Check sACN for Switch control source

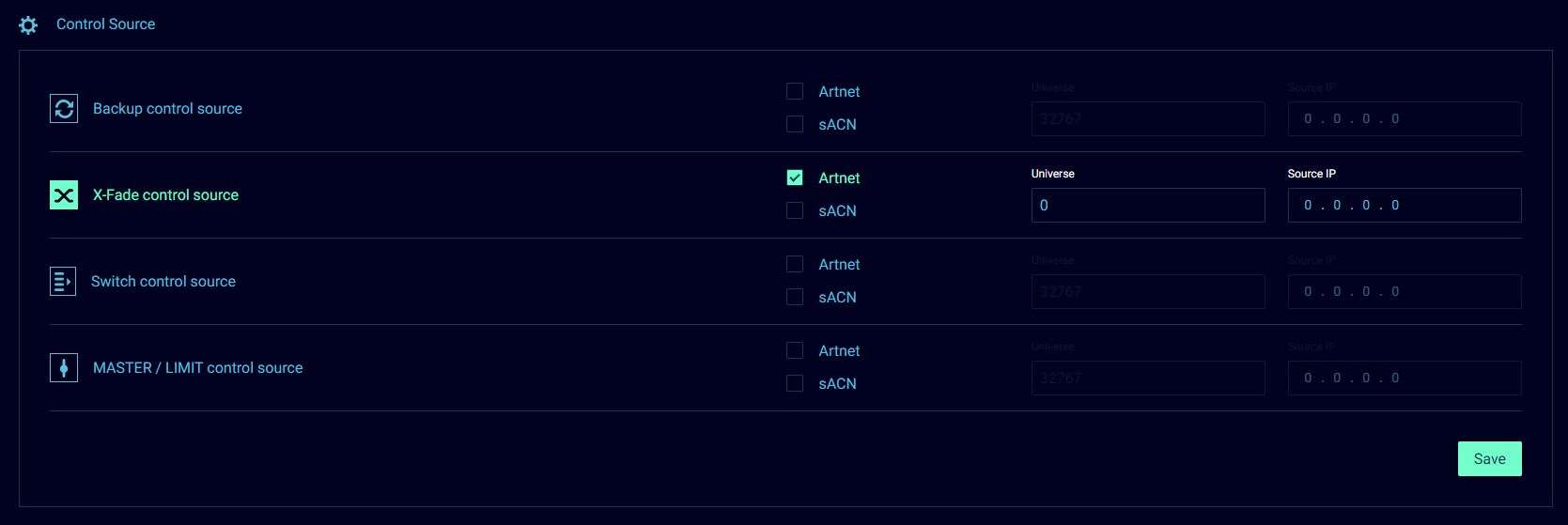795,297
